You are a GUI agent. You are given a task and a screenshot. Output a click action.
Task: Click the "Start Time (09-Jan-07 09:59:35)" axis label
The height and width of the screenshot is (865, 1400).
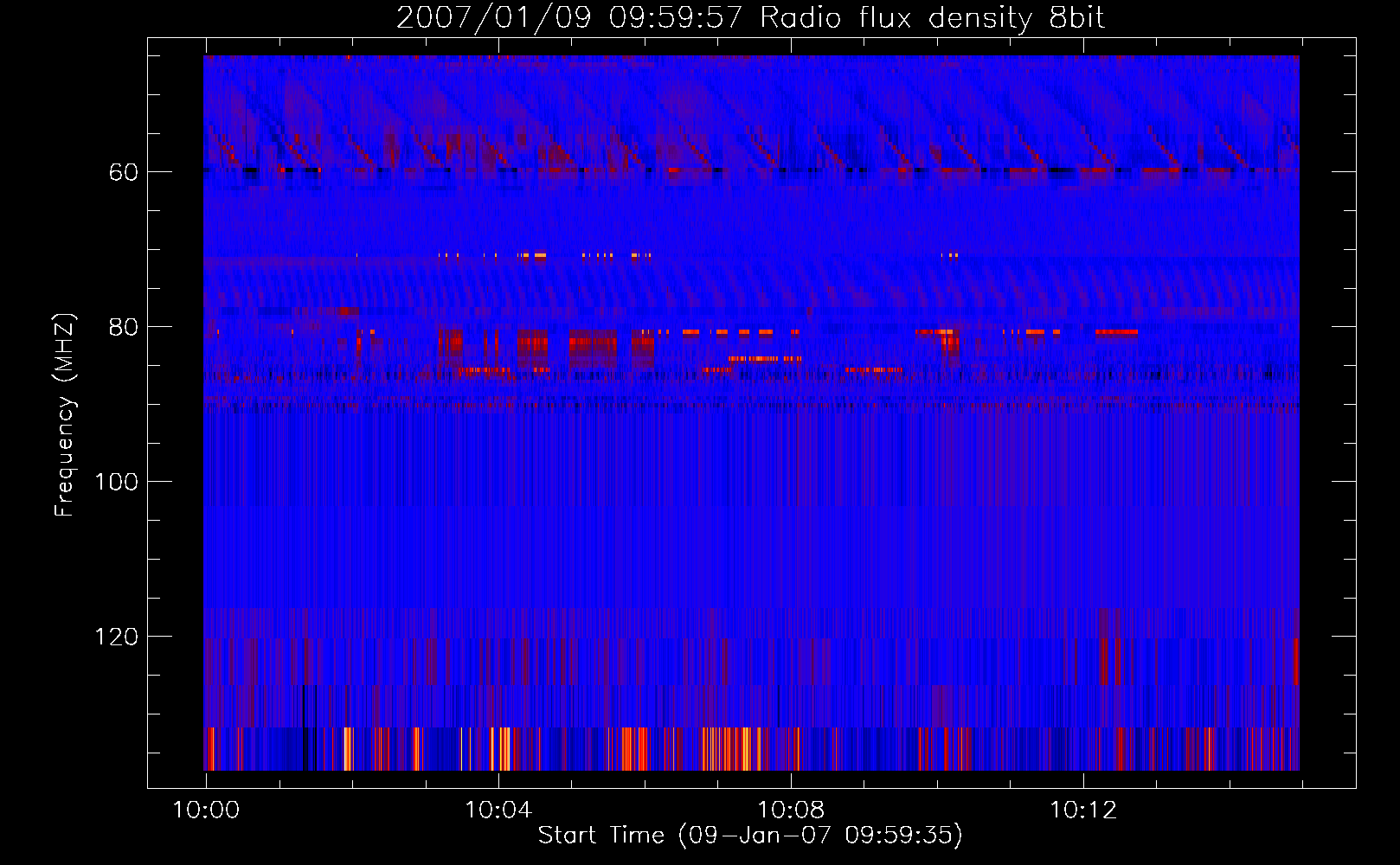tap(750, 835)
